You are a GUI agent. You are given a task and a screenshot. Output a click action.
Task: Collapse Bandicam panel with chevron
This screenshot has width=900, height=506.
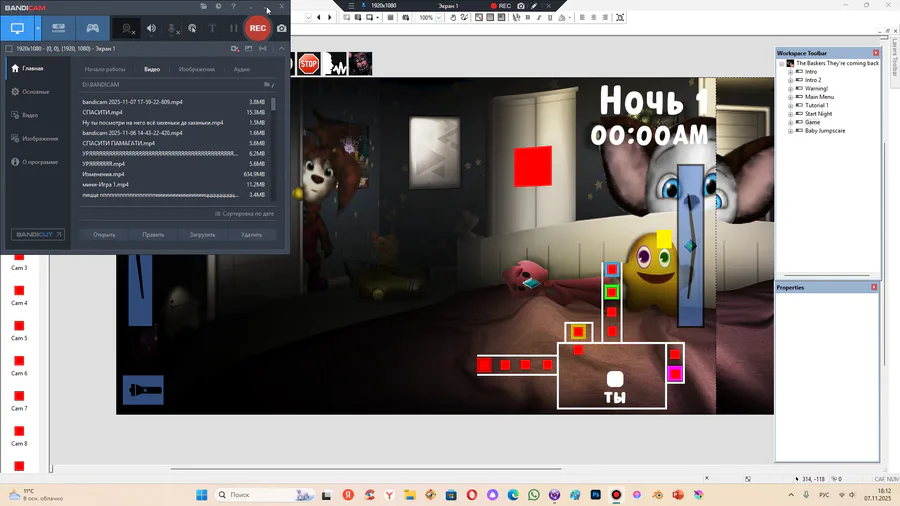[281, 49]
